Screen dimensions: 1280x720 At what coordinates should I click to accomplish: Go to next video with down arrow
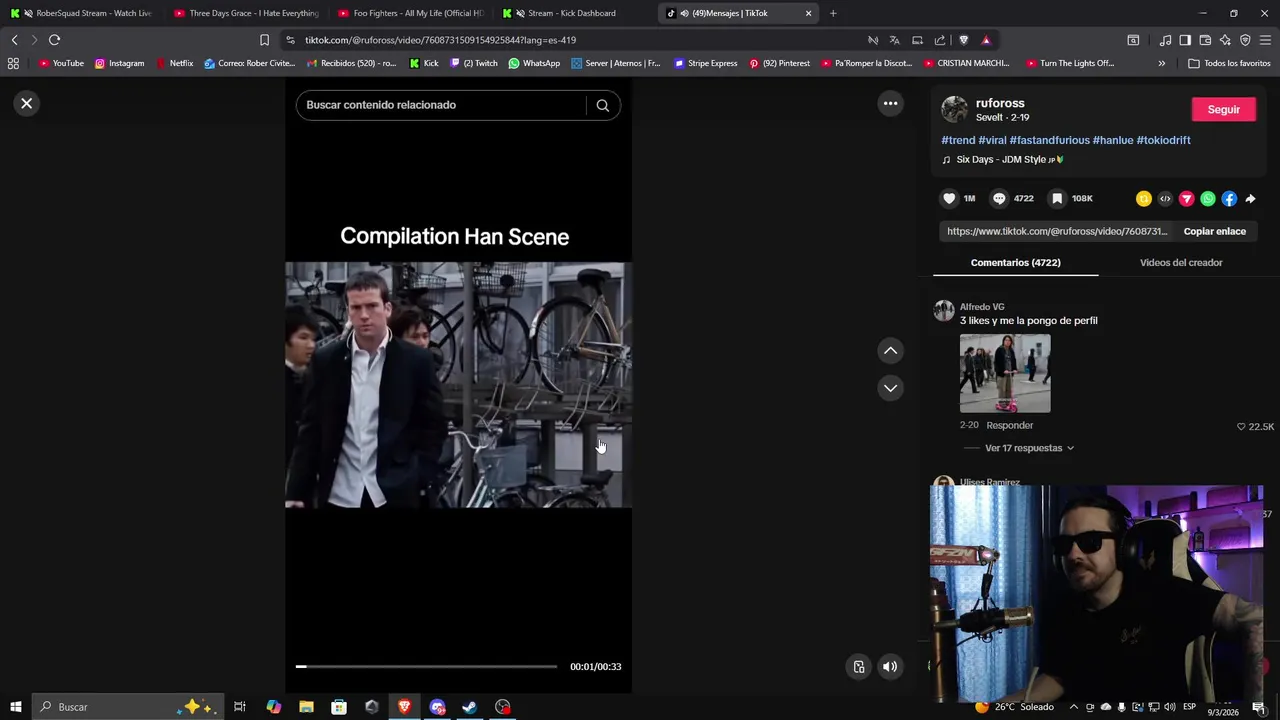click(890, 388)
